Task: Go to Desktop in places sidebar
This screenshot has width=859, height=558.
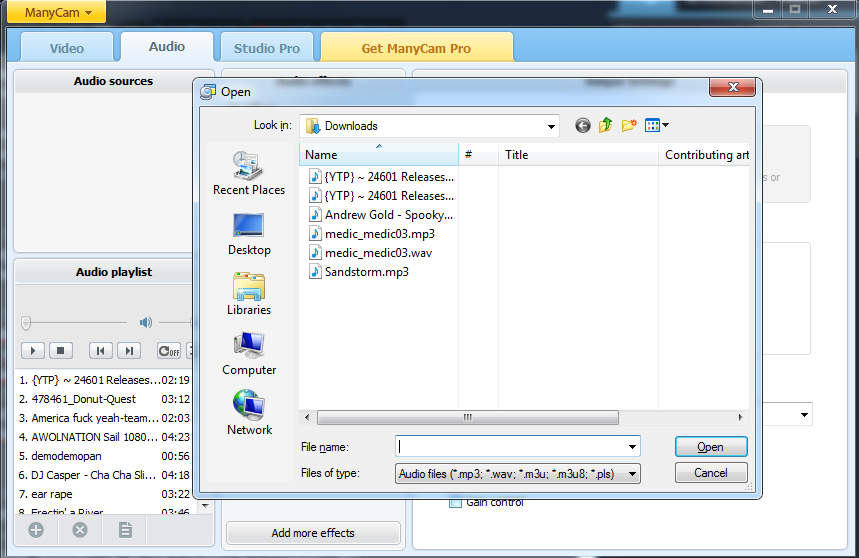Action: tap(249, 234)
